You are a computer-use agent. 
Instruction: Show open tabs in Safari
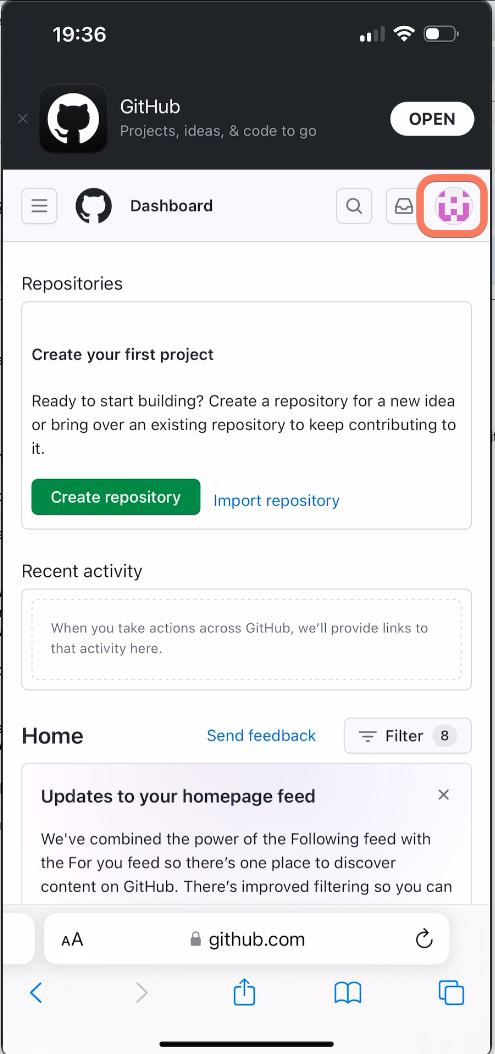[451, 992]
